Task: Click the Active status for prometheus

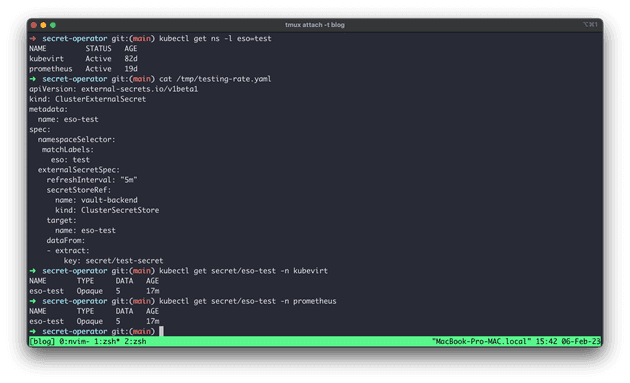Action: (98, 69)
